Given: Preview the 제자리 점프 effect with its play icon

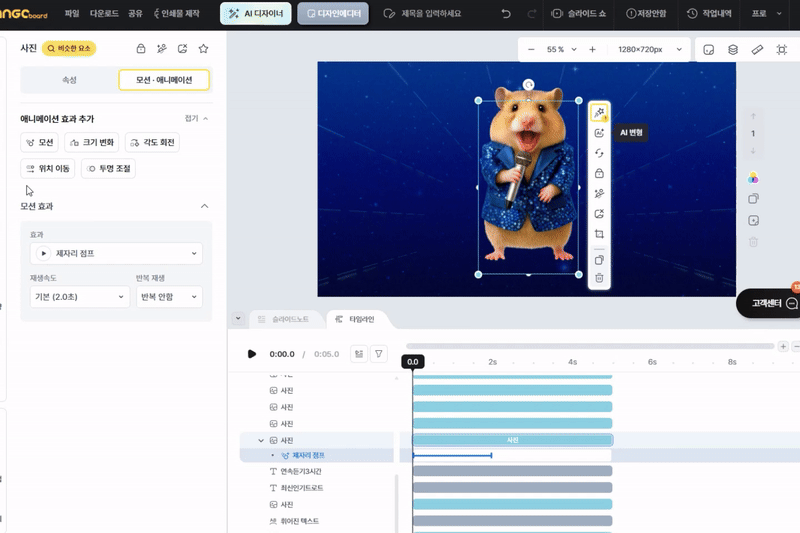Looking at the screenshot, I should pyautogui.click(x=43, y=254).
